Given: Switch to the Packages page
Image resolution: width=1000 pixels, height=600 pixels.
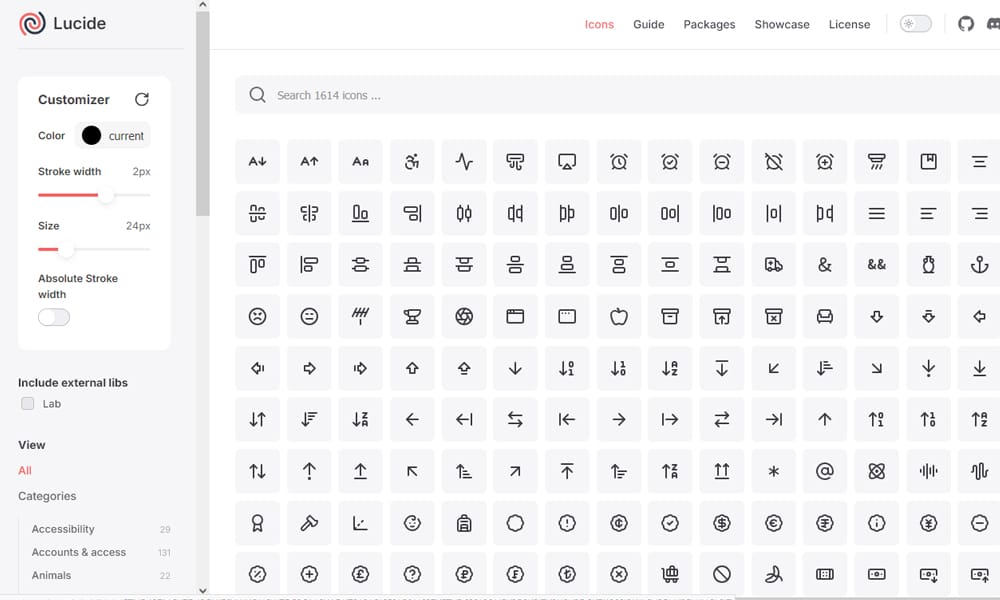Looking at the screenshot, I should tap(709, 24).
